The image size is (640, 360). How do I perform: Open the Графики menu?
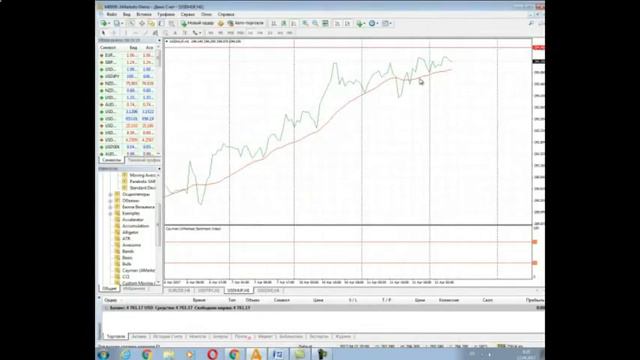coord(166,14)
